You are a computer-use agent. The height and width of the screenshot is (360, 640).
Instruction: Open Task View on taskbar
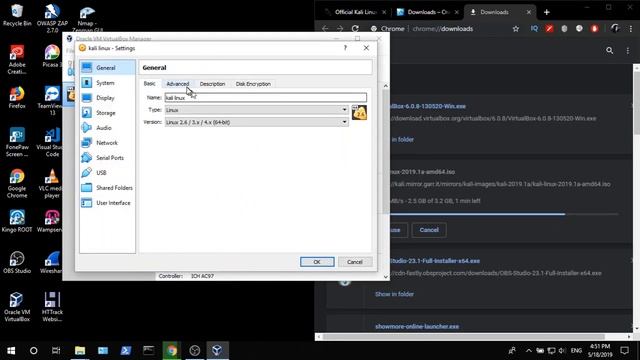[56, 351]
